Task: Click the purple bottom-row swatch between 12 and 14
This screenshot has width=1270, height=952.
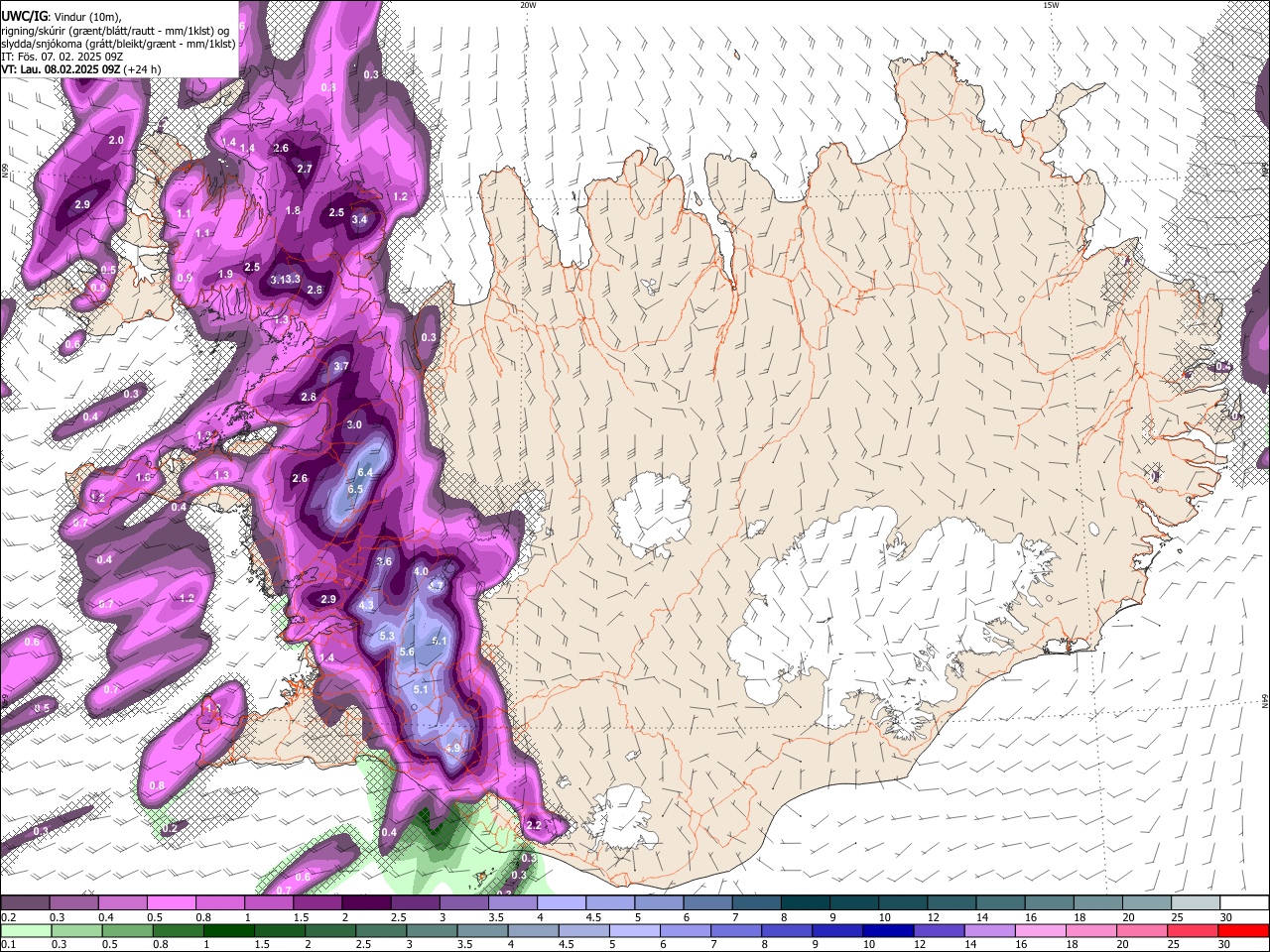Action: coord(940,931)
